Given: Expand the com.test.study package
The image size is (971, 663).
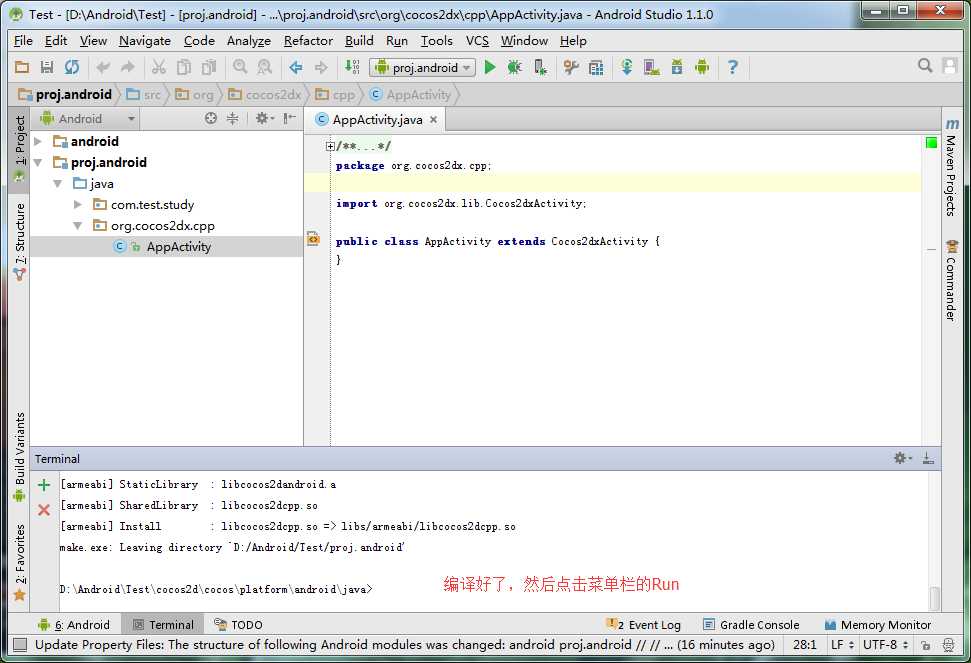Looking at the screenshot, I should pos(77,205).
